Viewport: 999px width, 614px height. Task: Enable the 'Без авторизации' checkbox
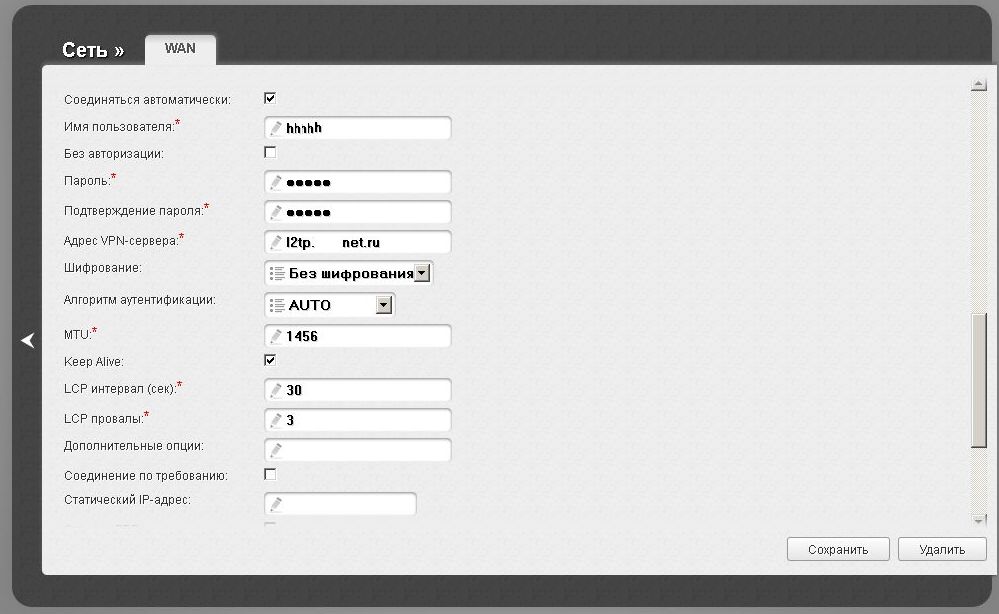(270, 152)
